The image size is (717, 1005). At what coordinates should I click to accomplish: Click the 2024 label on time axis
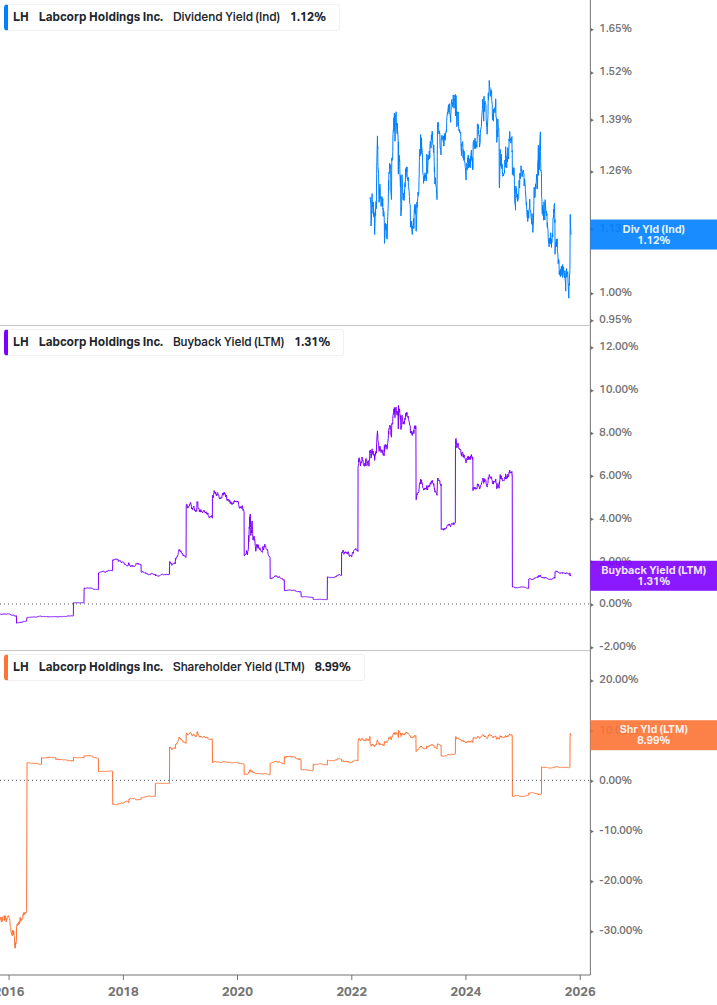tap(466, 992)
